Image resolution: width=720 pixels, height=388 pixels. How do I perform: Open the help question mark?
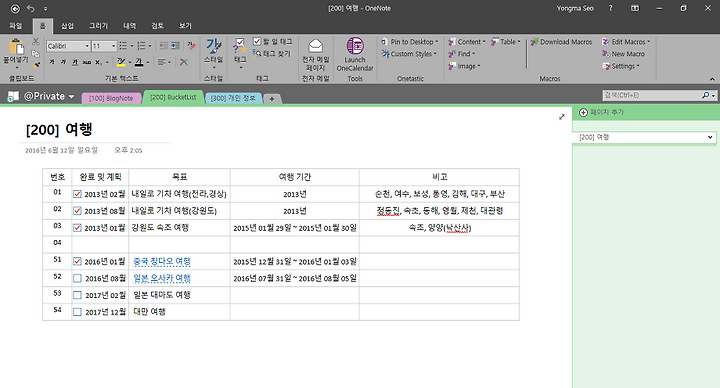[x=610, y=8]
